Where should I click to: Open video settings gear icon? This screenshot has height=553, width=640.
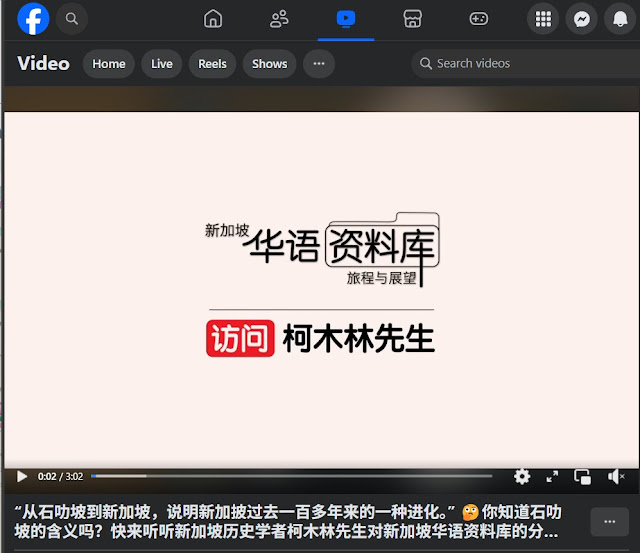(522, 476)
